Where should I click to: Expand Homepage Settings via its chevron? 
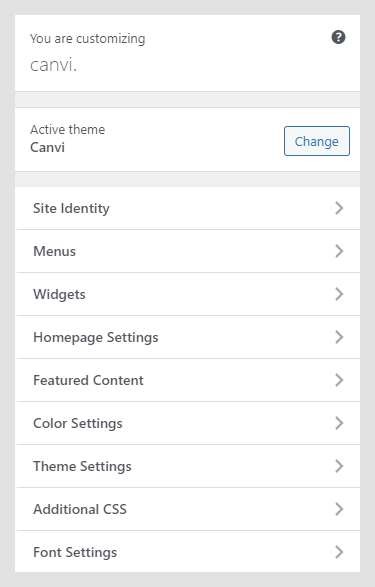(339, 337)
